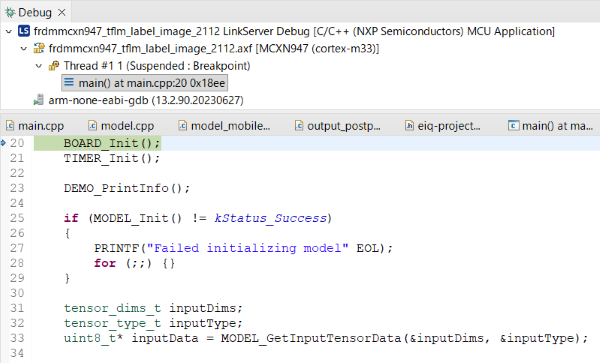The image size is (600, 363).
Task: Open the model_mobile... editor tab
Action: point(225,126)
